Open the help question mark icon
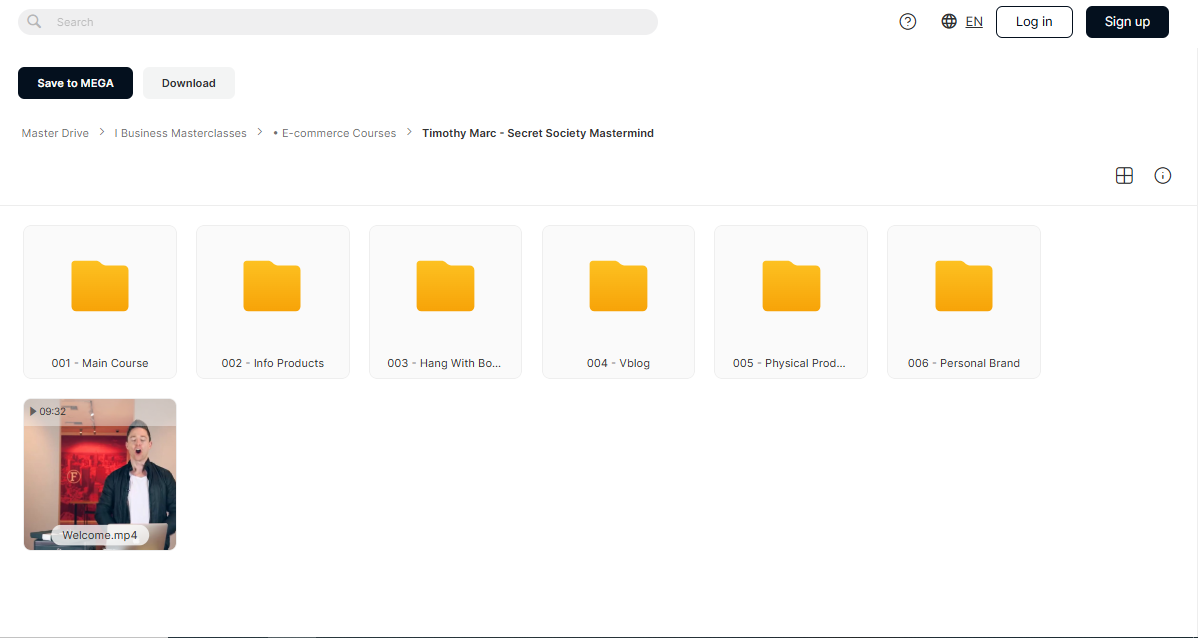Screen dimensions: 1198x638 coord(908,21)
